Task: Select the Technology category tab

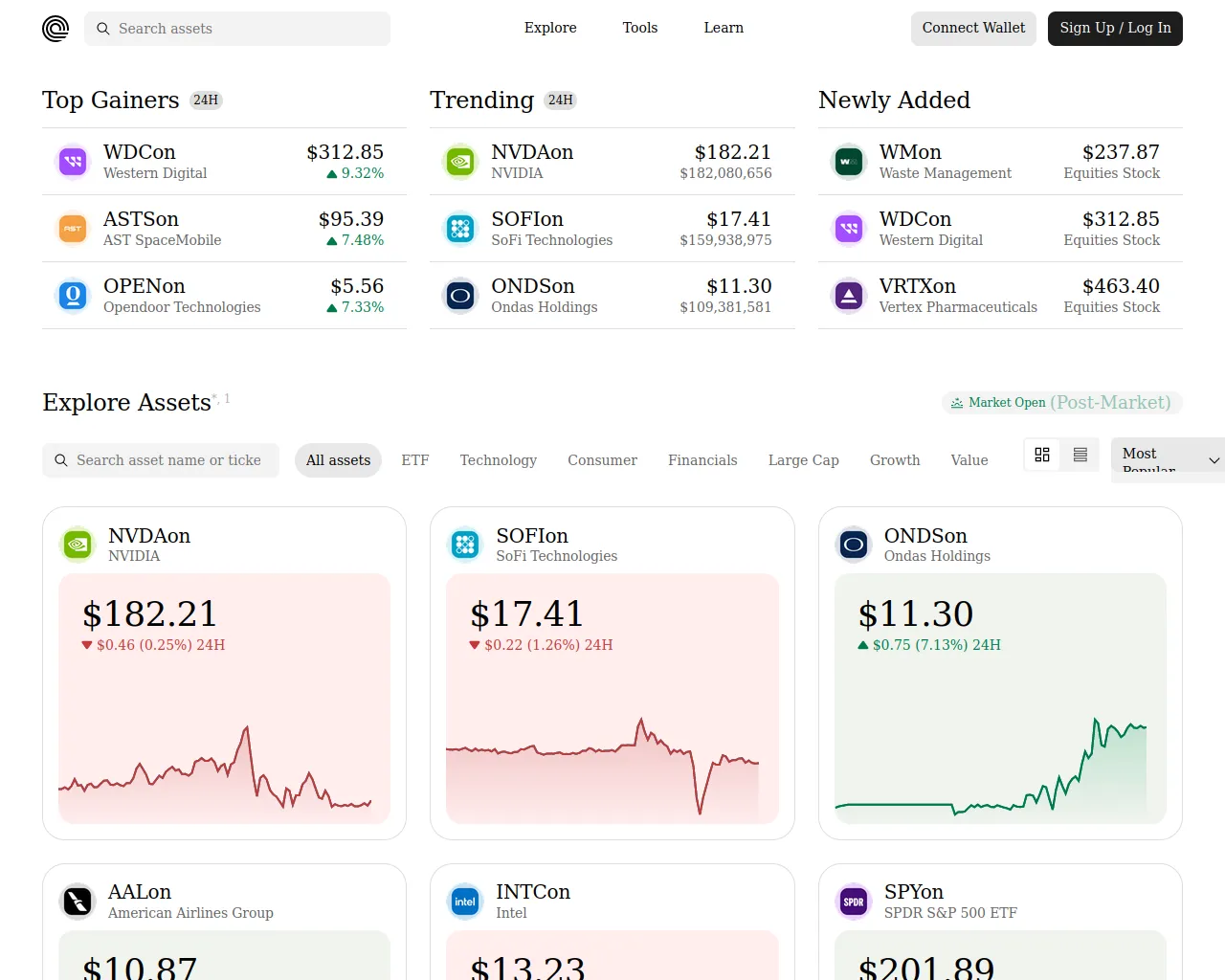Action: (x=499, y=460)
